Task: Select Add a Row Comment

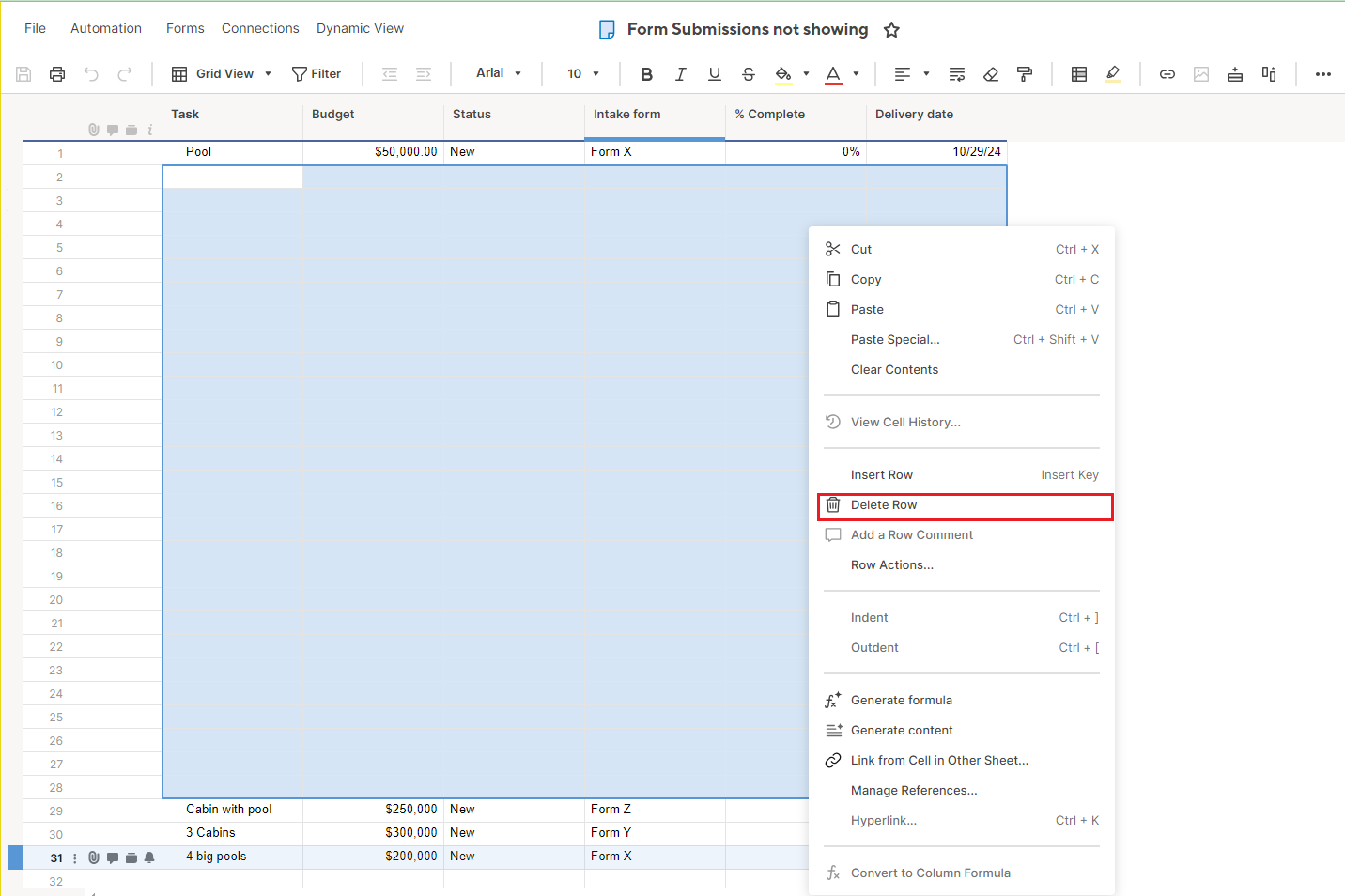Action: pos(962,535)
